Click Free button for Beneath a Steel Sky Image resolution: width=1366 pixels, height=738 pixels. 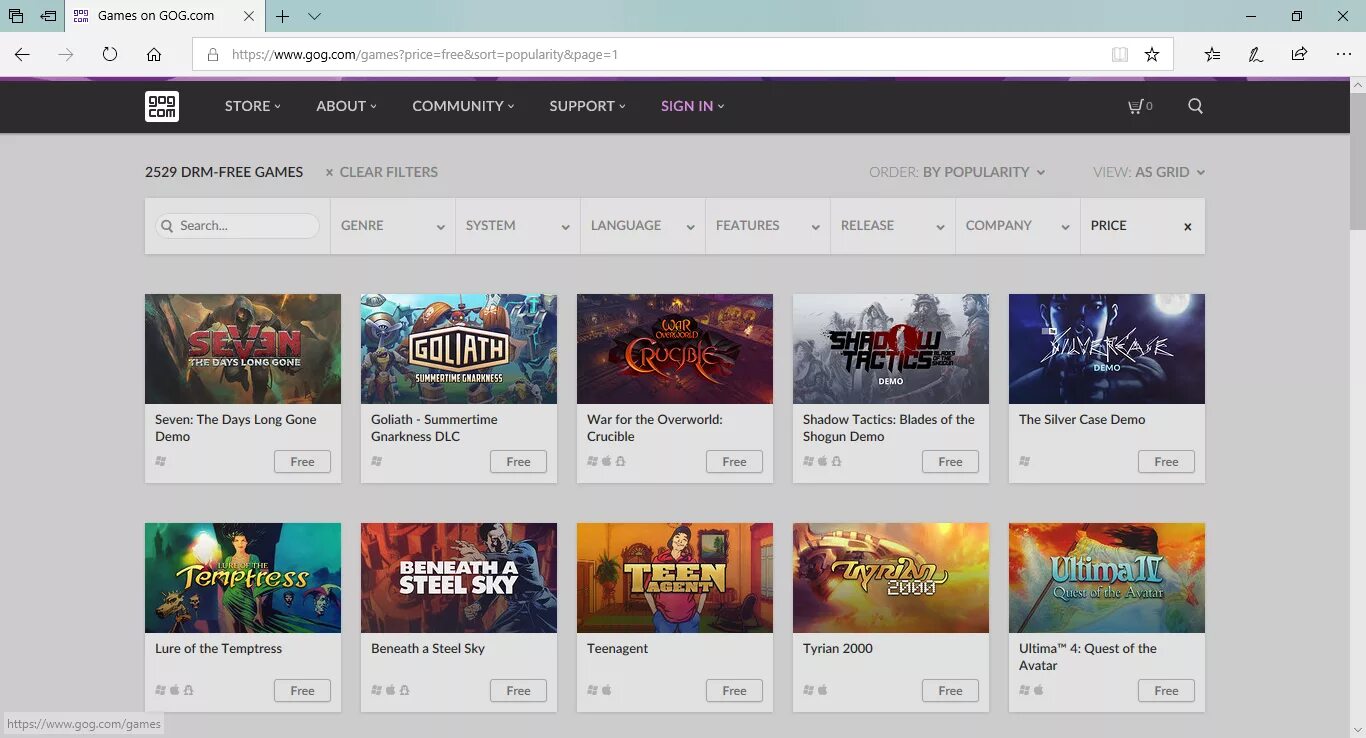click(518, 691)
